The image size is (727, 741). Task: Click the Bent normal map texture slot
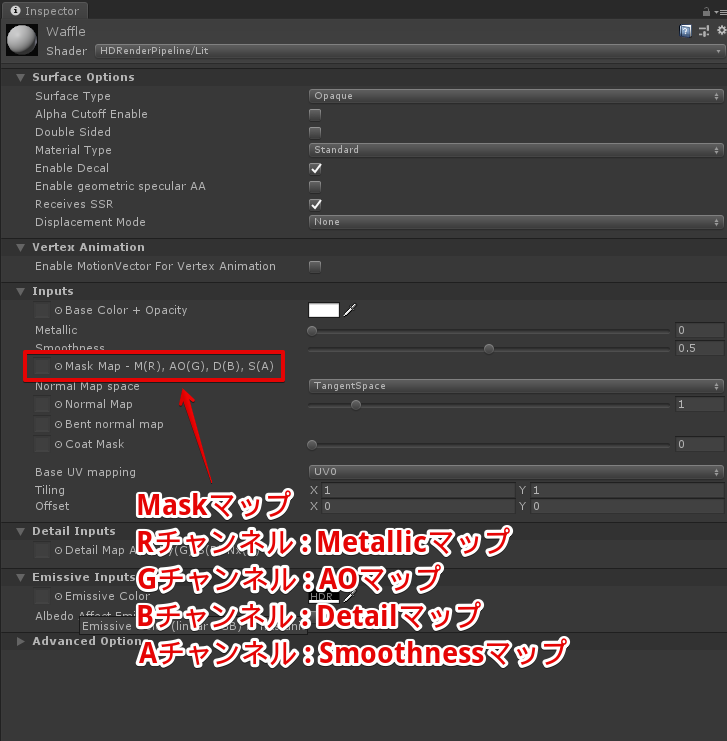coord(42,424)
